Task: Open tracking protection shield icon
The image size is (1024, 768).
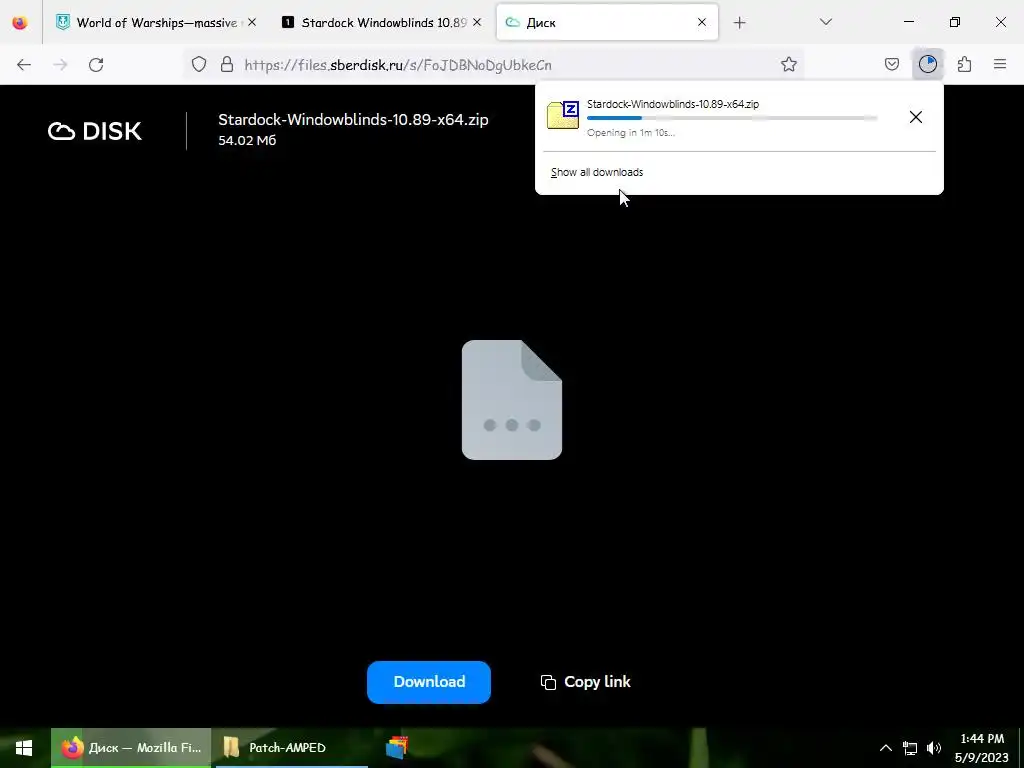Action: click(199, 64)
